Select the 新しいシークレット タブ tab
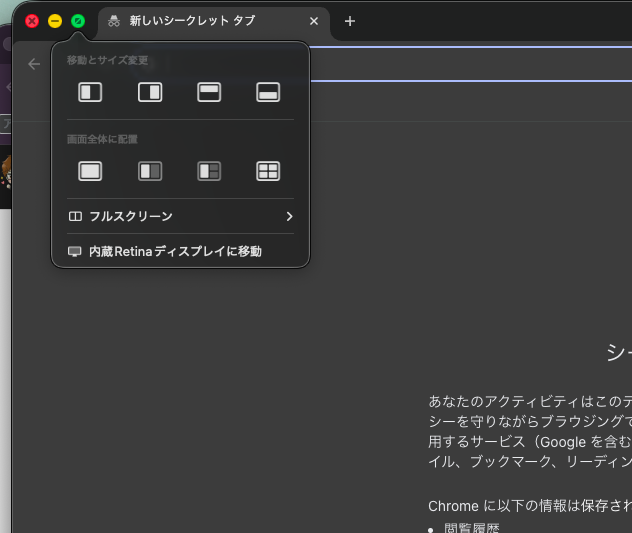Image resolution: width=632 pixels, height=533 pixels. (214, 23)
